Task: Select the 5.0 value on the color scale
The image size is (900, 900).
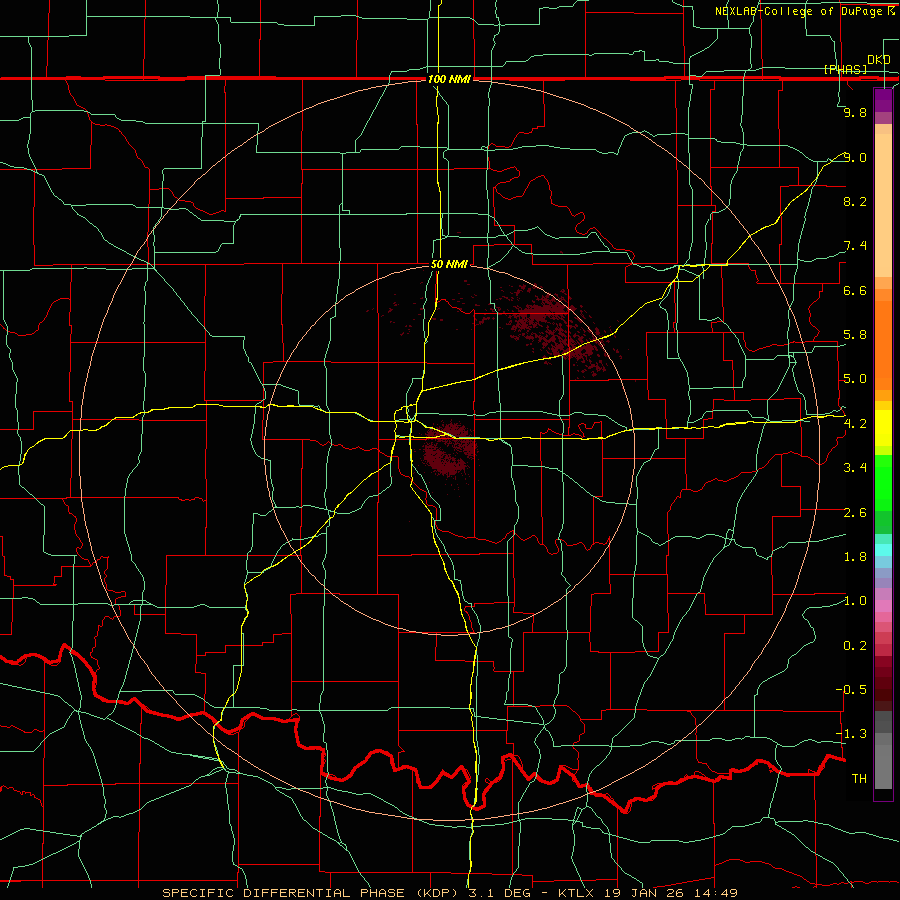Action: (x=855, y=379)
